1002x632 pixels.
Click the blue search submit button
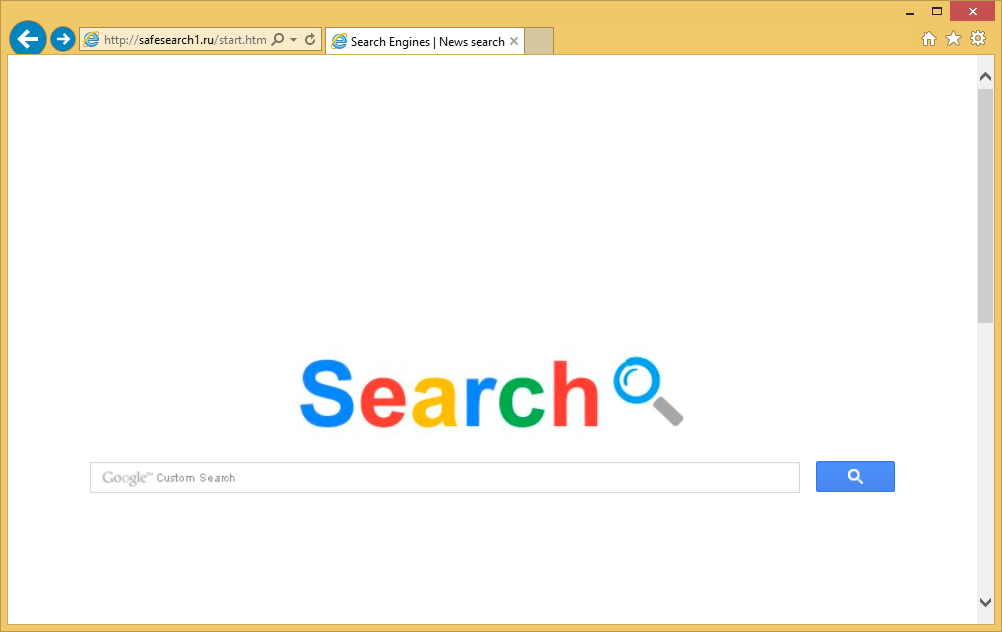coord(855,477)
